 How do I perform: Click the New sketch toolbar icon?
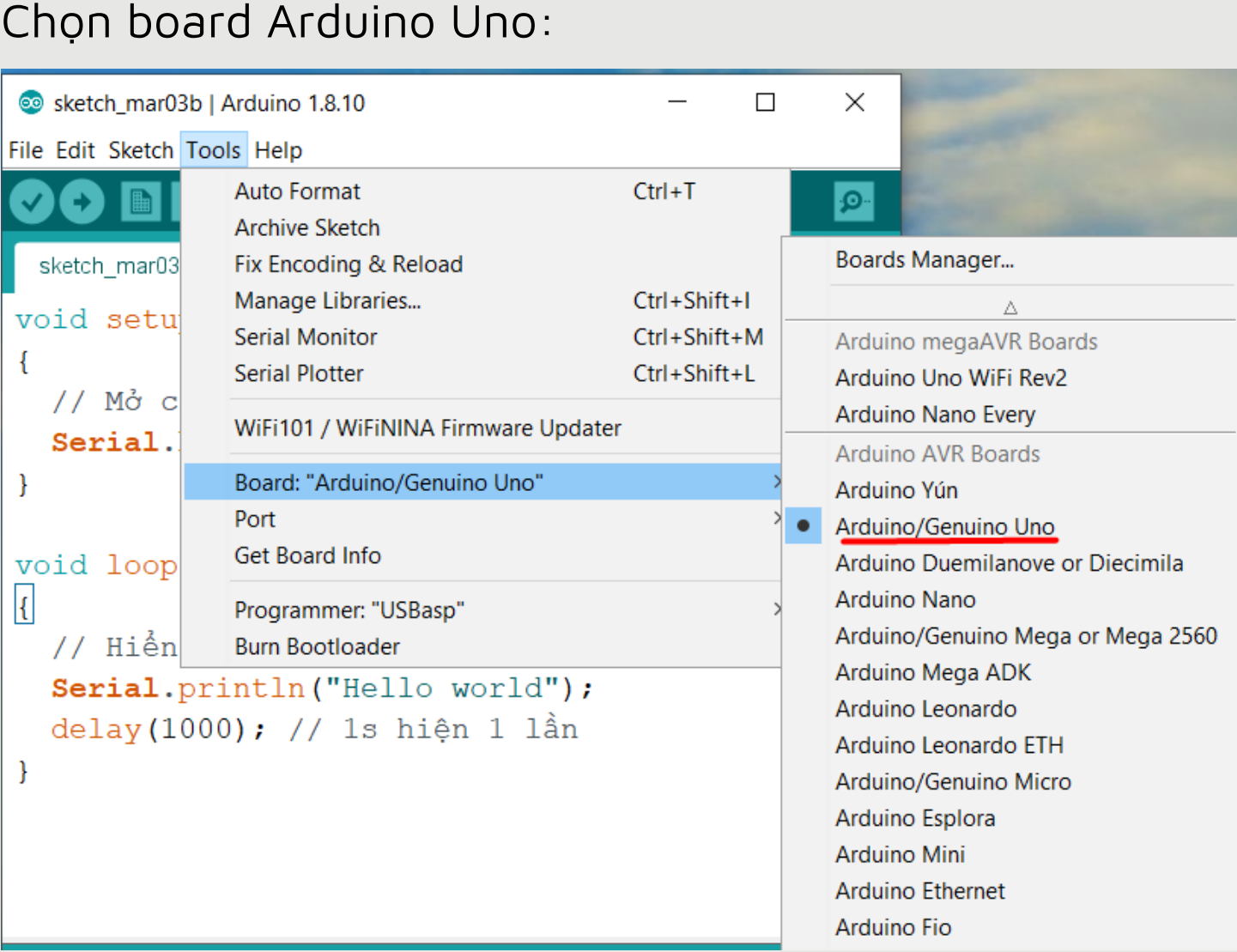pyautogui.click(x=140, y=203)
